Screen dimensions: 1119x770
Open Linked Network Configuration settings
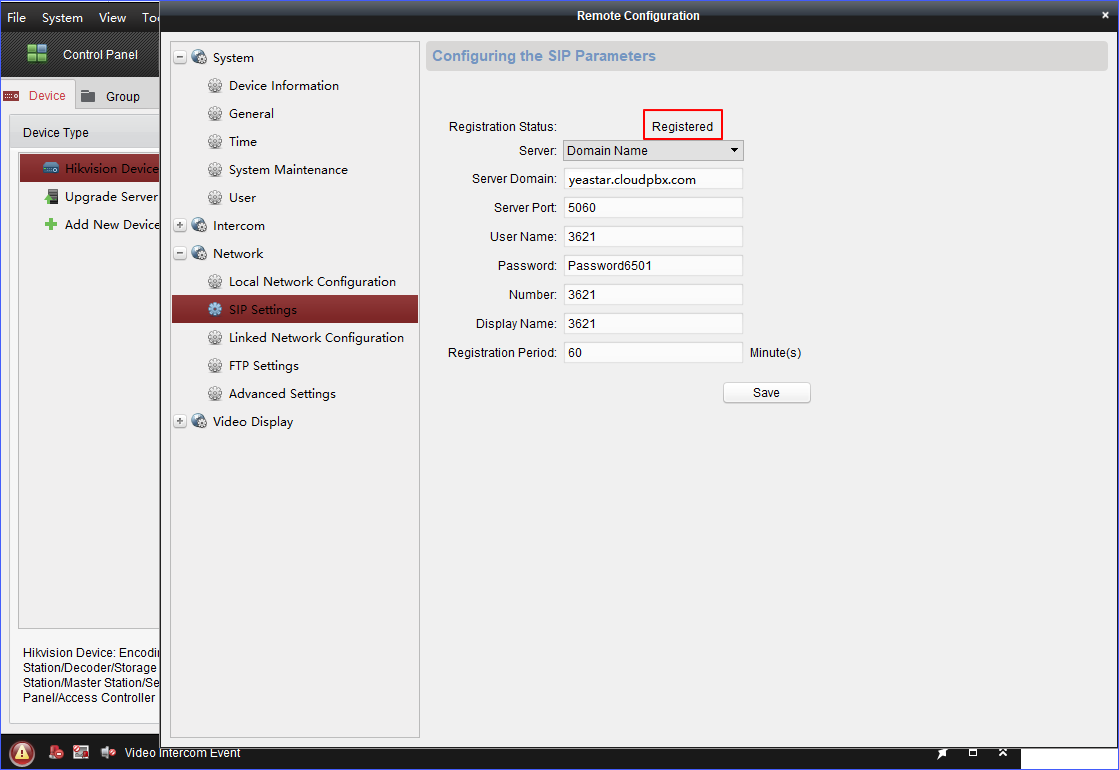point(316,338)
